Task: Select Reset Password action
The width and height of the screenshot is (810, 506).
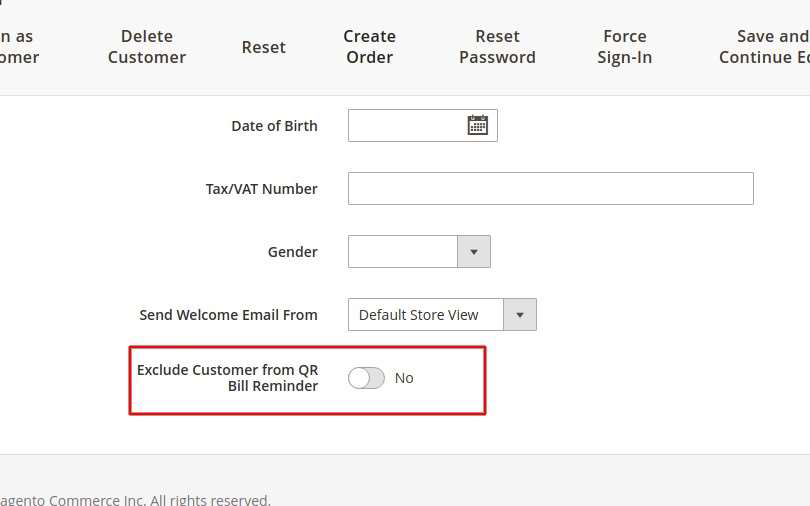Action: point(497,47)
